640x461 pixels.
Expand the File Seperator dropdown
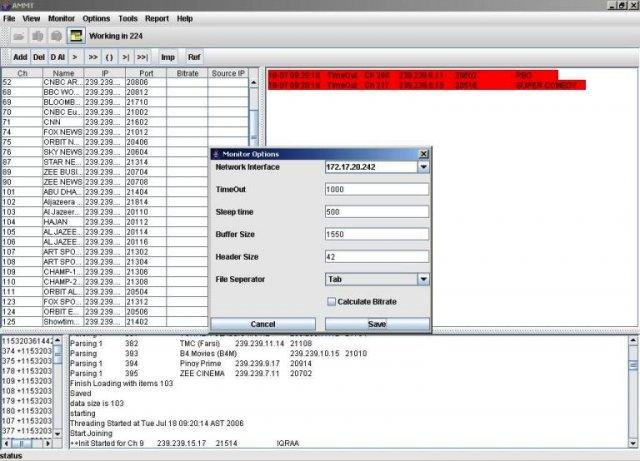(x=423, y=279)
